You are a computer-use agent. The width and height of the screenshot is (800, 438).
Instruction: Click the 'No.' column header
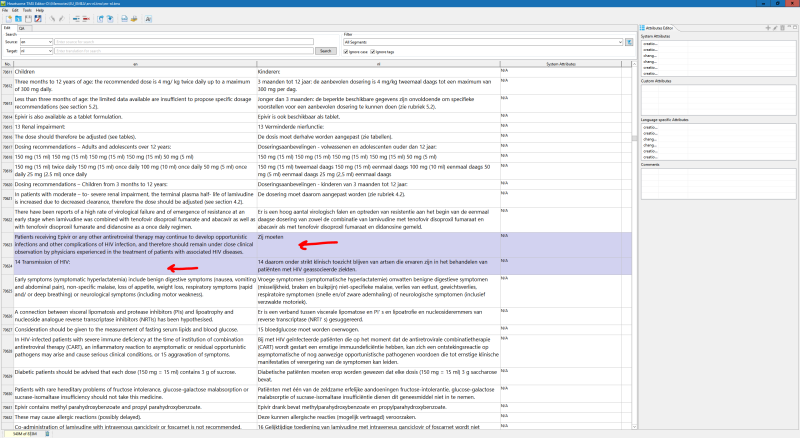pyautogui.click(x=7, y=64)
